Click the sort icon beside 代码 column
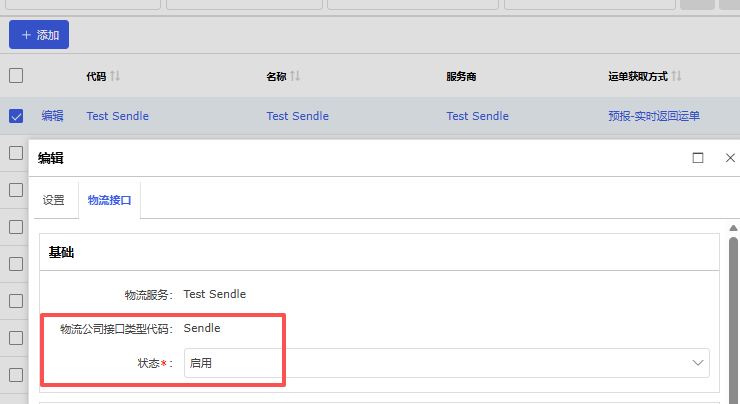740x404 pixels. [115, 76]
